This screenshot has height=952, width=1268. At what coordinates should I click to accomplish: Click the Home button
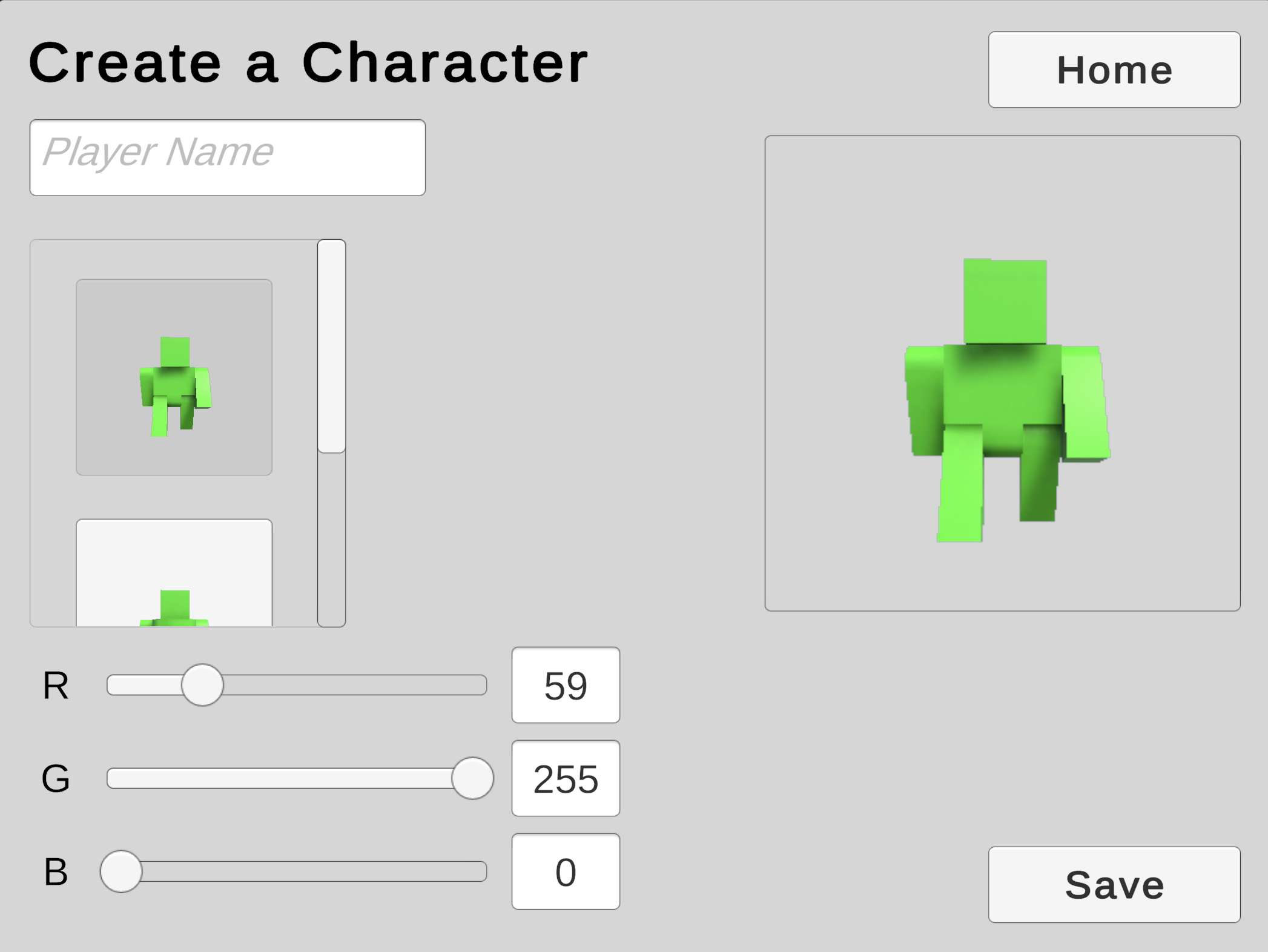(x=1114, y=70)
